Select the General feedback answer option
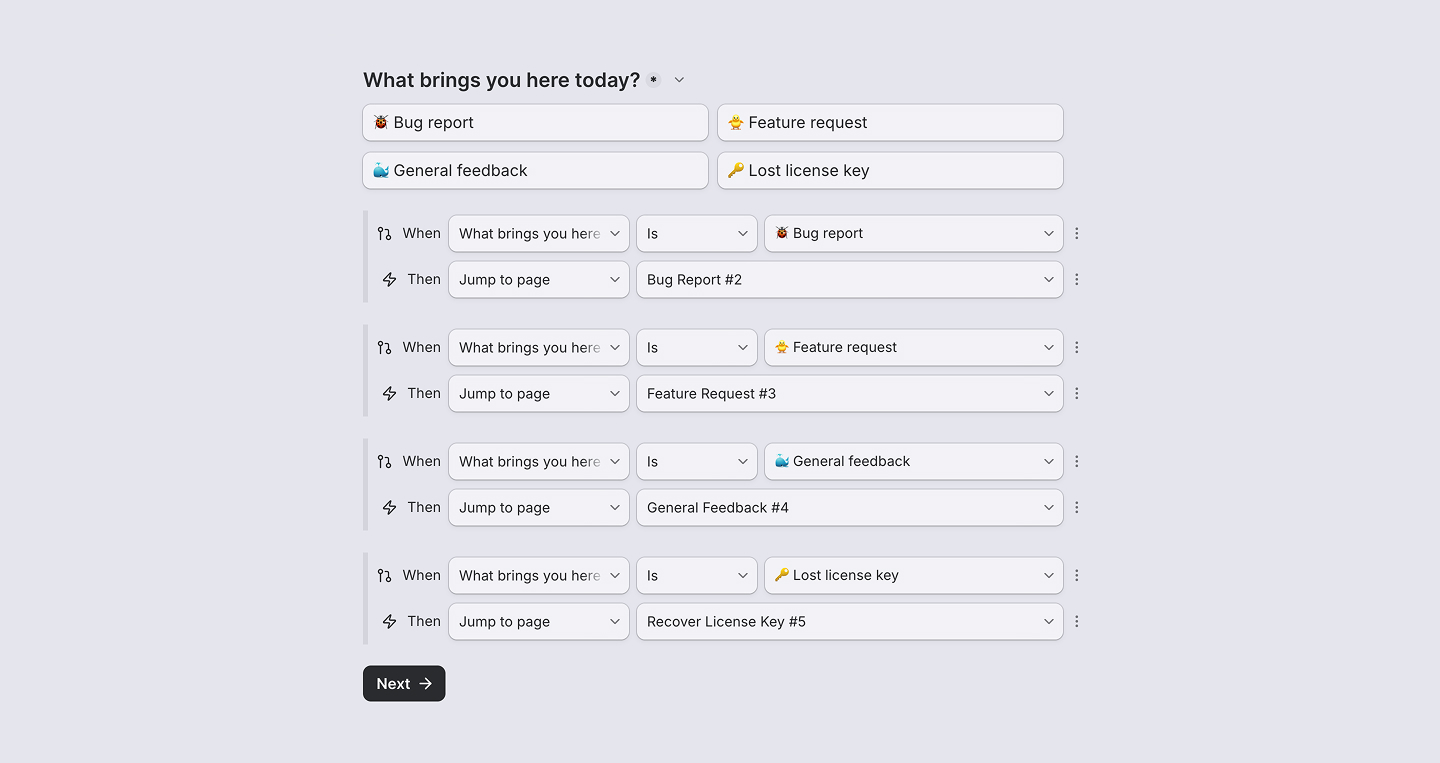The height and width of the screenshot is (763, 1440). click(x=535, y=170)
